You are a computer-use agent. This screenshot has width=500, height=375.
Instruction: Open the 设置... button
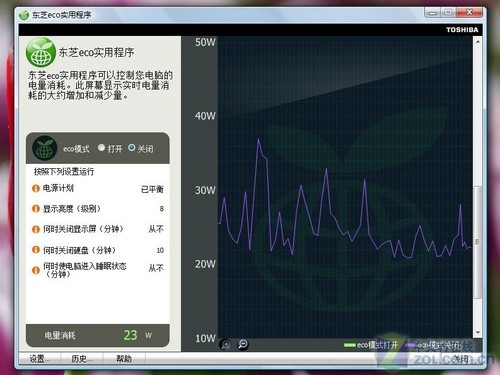click(39, 359)
